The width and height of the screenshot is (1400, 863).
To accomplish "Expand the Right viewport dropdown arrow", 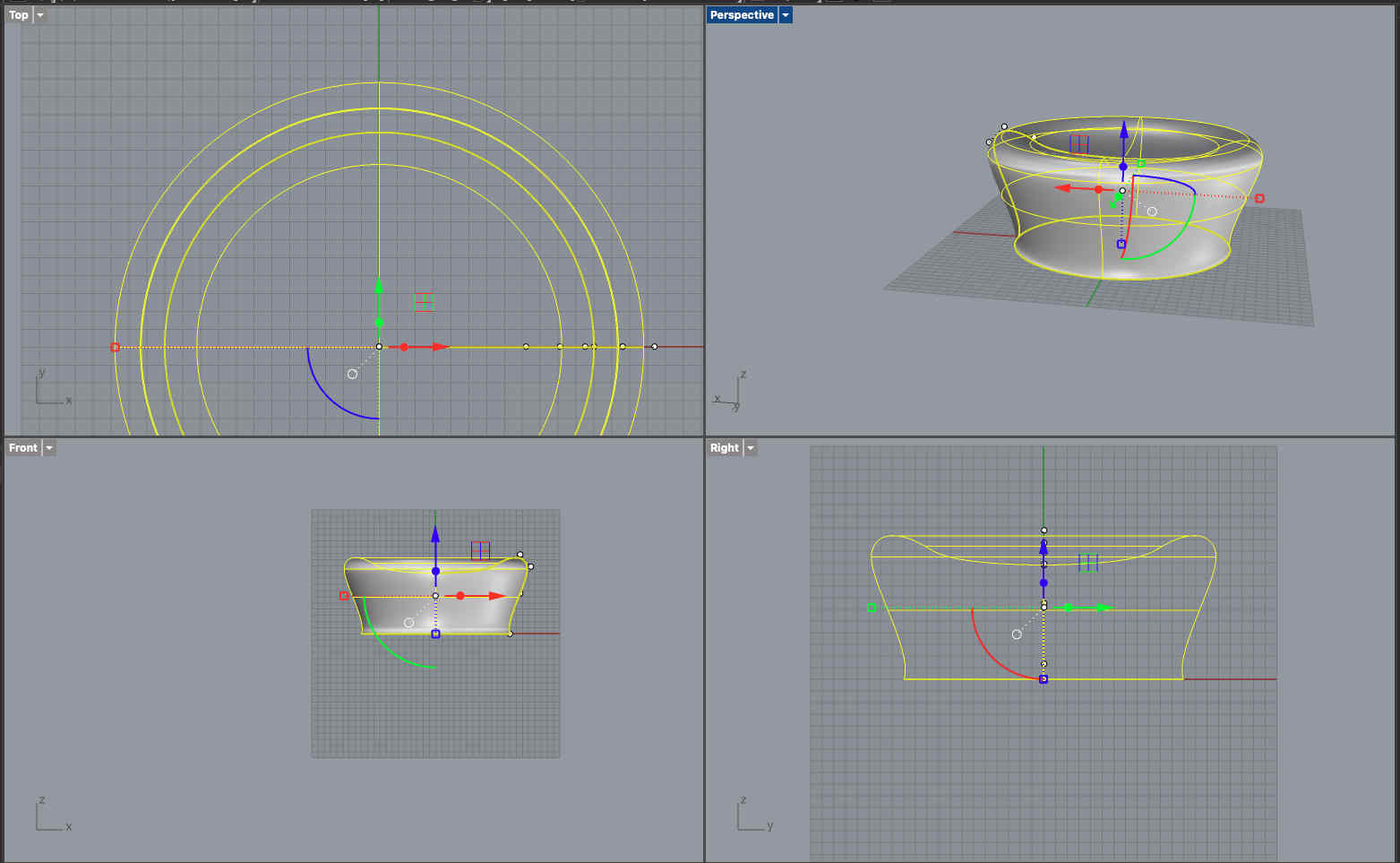I will pyautogui.click(x=751, y=448).
